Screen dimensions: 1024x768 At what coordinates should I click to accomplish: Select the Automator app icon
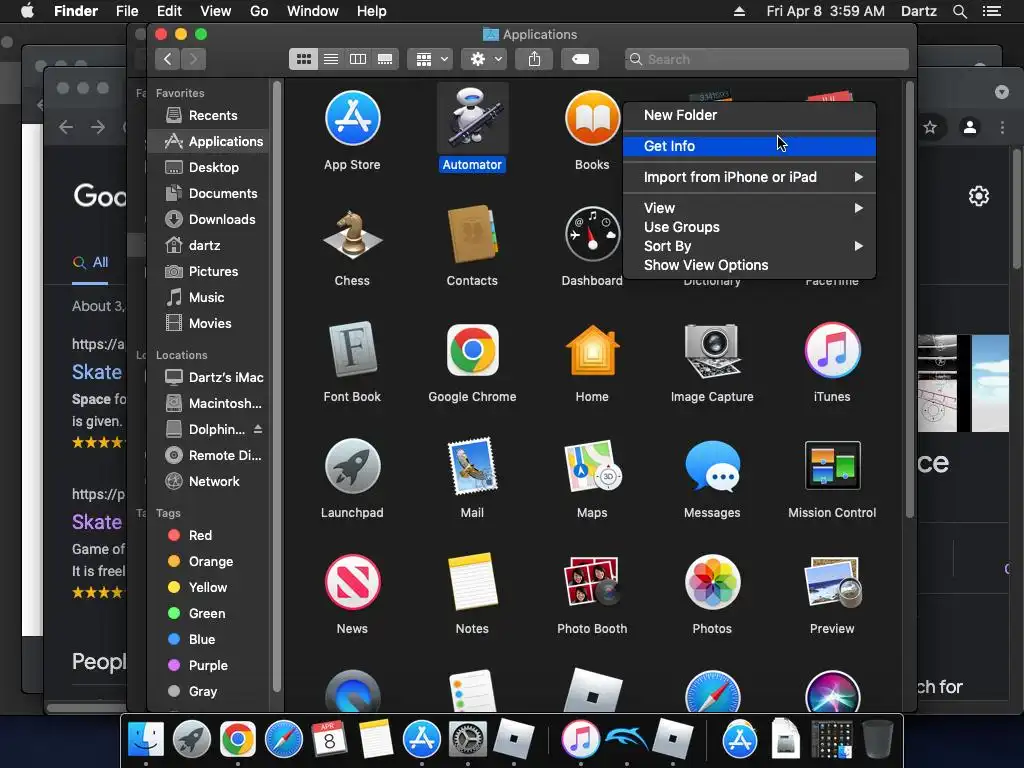(x=472, y=118)
